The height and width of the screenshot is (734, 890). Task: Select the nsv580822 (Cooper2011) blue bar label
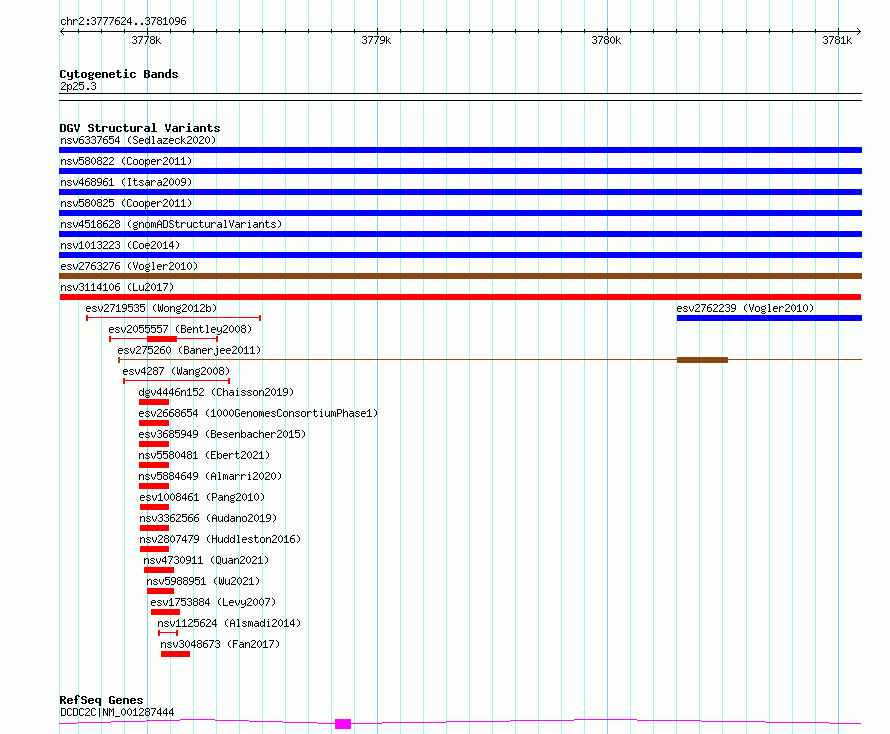[x=126, y=161]
